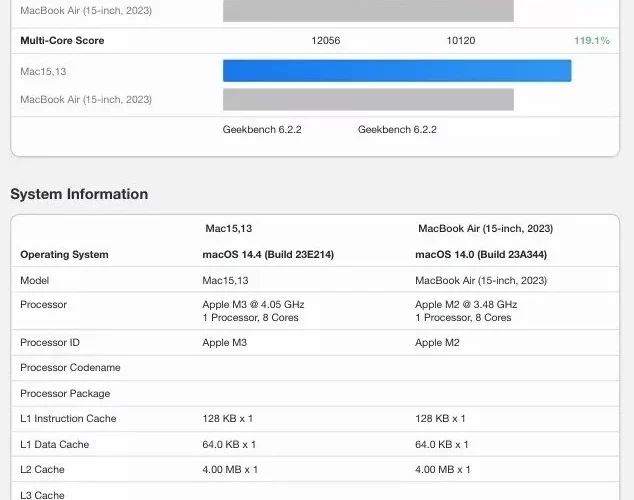
Task: Click the gray MacBook Air multi-core bar
Action: click(368, 99)
